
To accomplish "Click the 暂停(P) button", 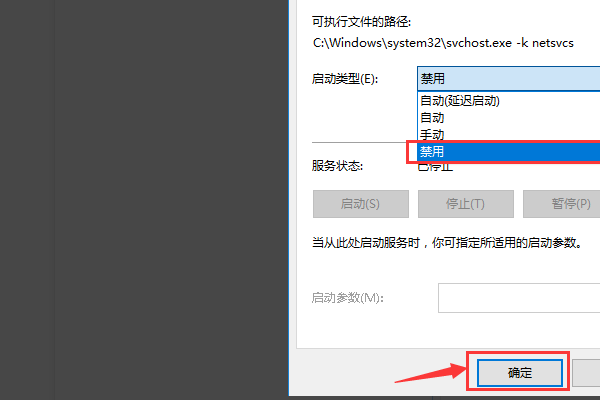I will point(561,204).
